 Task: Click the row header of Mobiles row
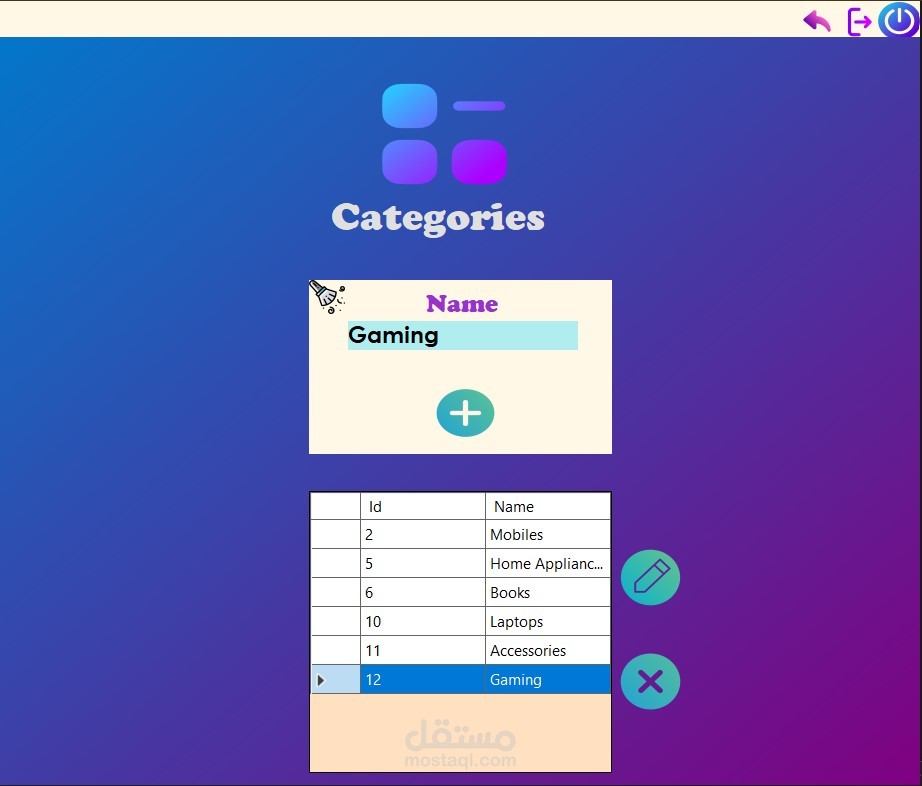[x=335, y=534]
